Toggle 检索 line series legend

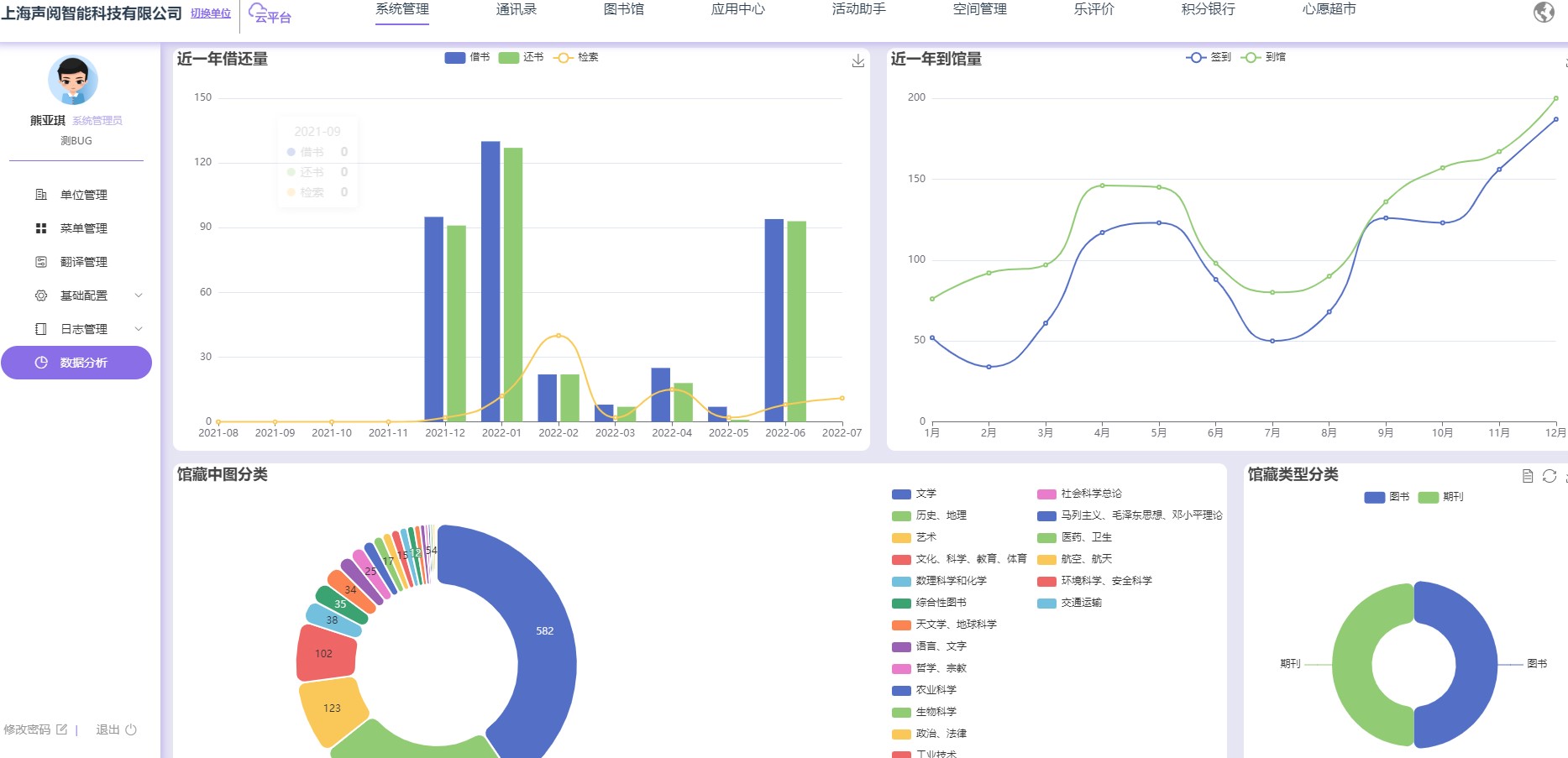coord(576,57)
